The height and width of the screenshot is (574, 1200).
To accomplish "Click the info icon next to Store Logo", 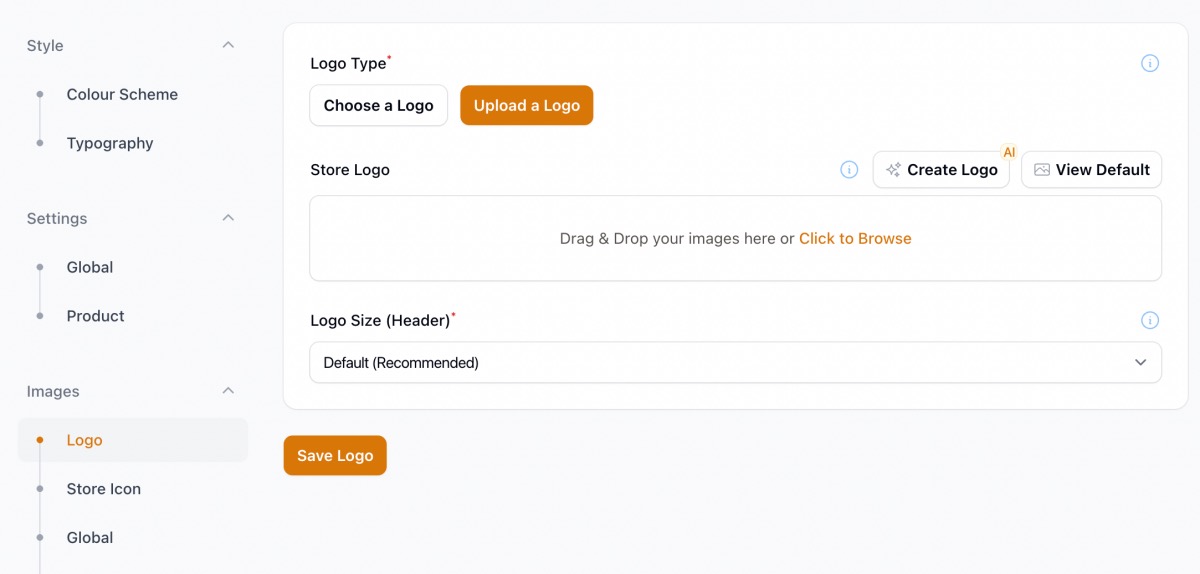I will pos(849,170).
